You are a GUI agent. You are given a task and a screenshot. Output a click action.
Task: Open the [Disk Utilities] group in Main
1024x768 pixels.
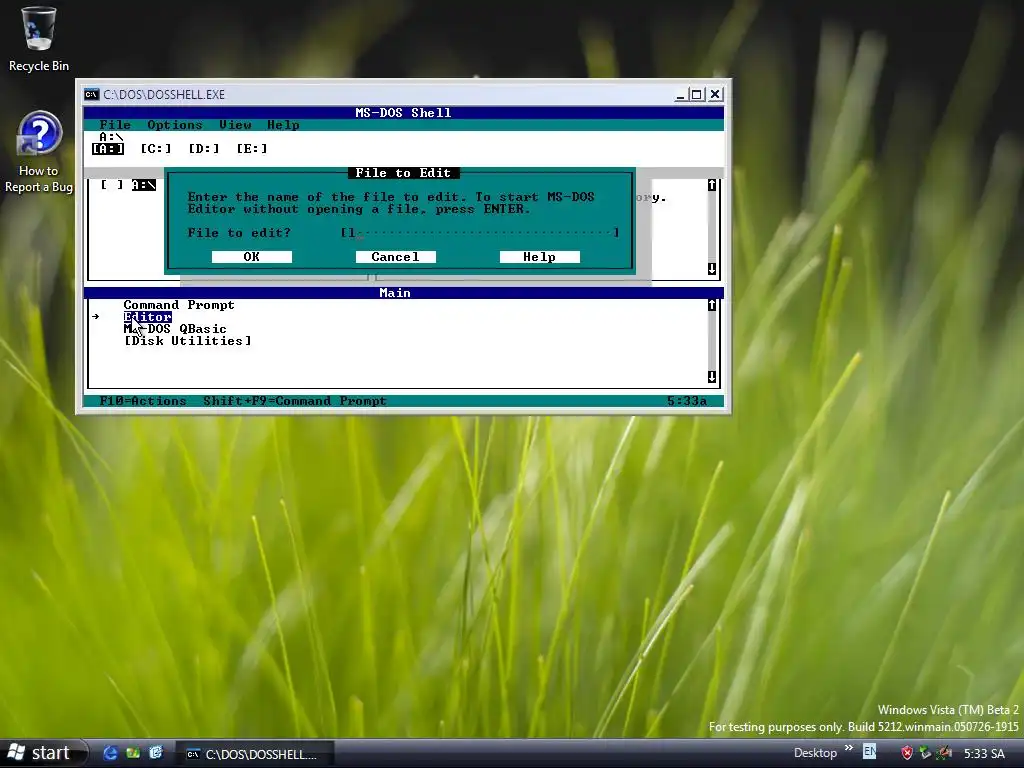pos(187,341)
